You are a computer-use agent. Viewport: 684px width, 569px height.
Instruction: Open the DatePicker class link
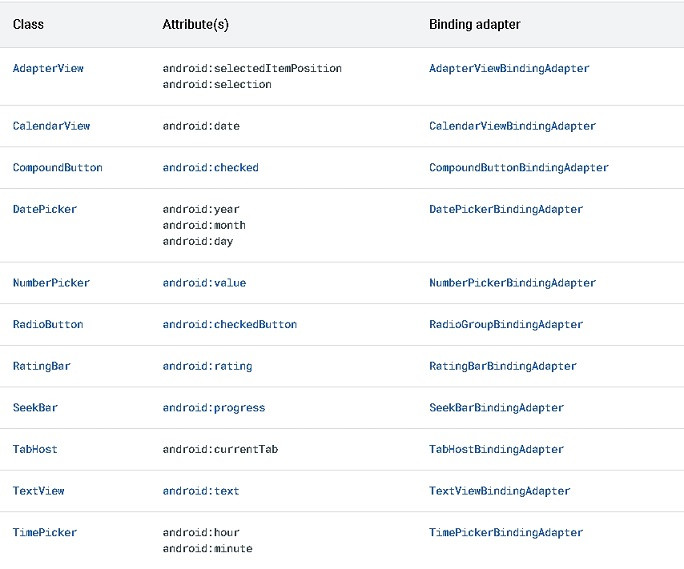point(44,210)
